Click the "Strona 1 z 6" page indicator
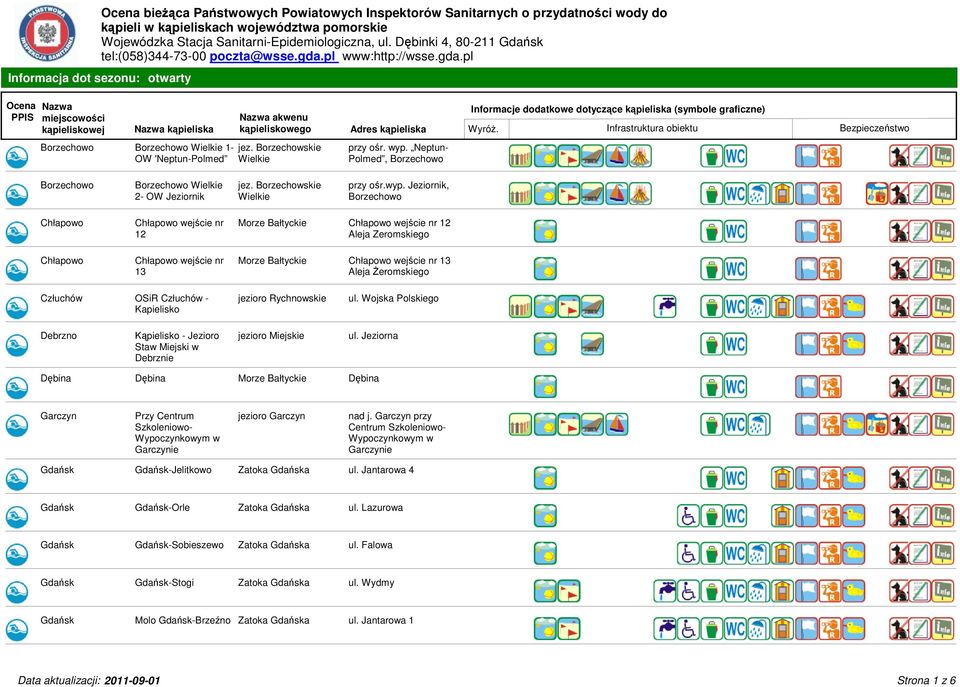The height and width of the screenshot is (687, 960). point(926,680)
